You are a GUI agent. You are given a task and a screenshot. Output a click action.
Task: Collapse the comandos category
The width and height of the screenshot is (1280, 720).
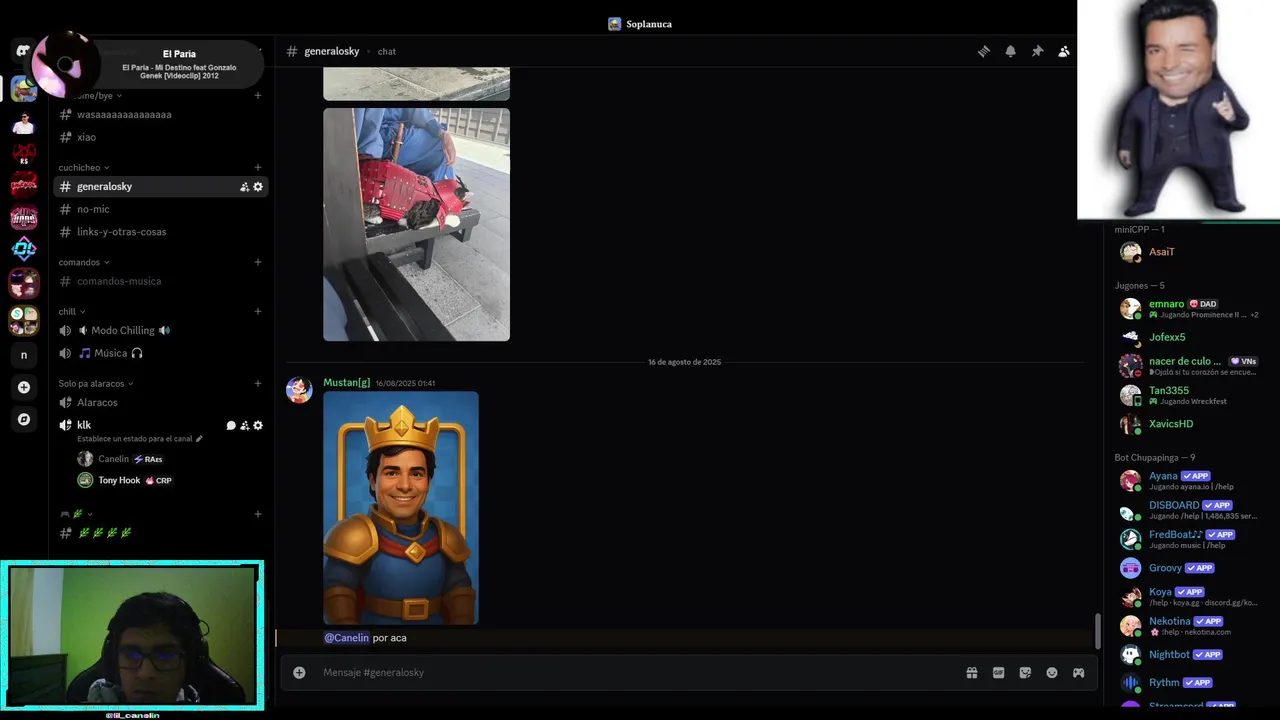84,263
